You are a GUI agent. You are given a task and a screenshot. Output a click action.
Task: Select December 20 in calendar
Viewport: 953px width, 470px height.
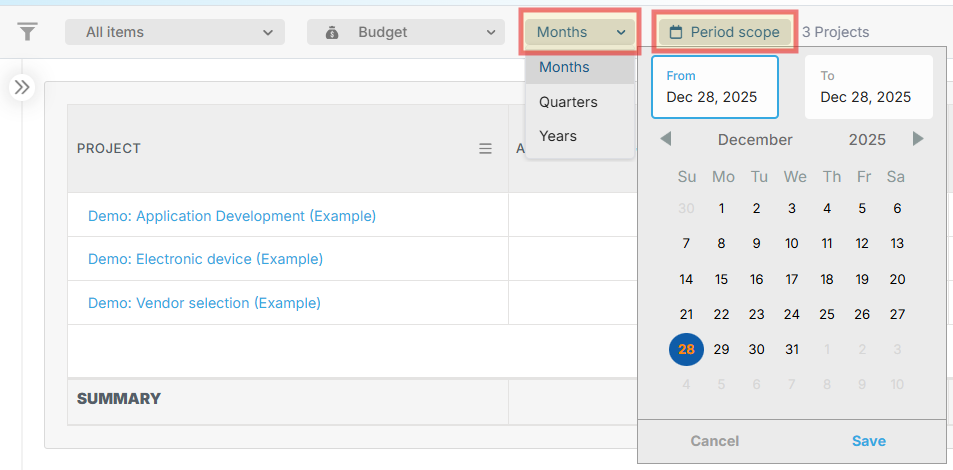(897, 280)
